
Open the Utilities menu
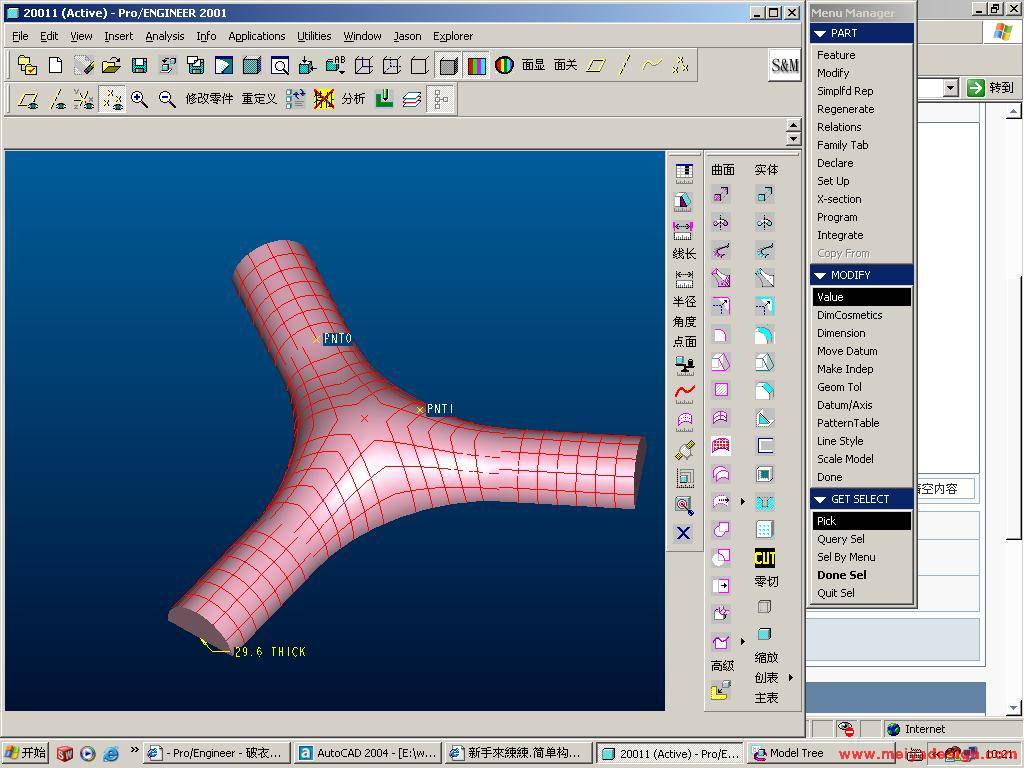[314, 36]
